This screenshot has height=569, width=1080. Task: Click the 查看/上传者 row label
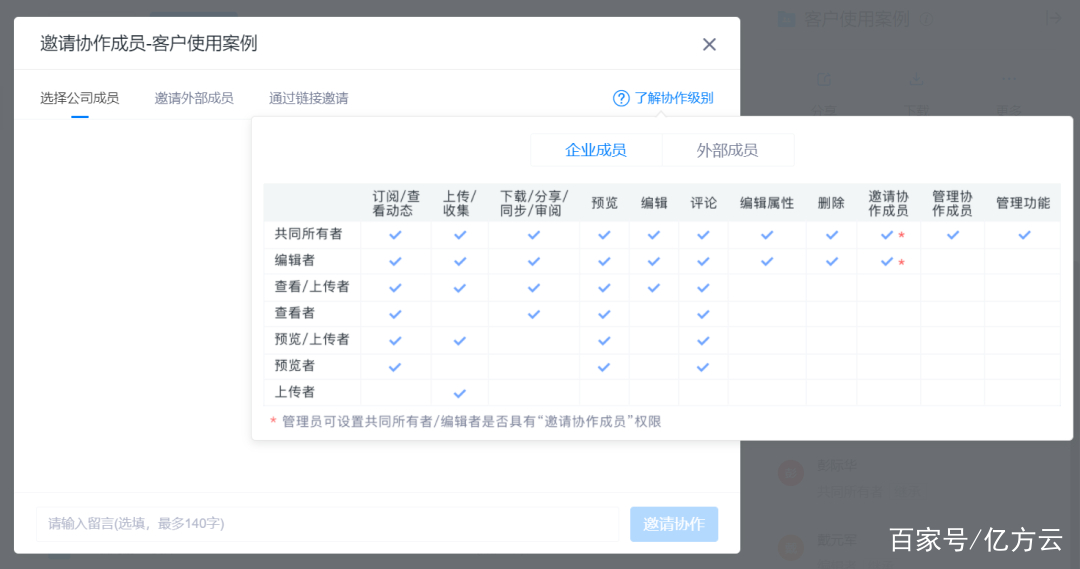311,287
